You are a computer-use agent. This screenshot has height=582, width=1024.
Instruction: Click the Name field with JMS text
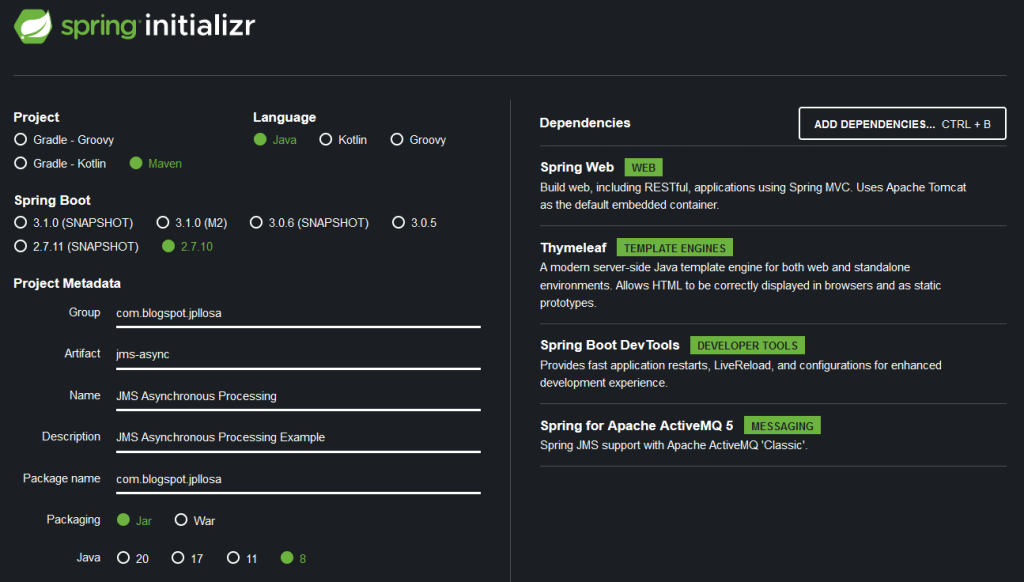click(x=297, y=396)
